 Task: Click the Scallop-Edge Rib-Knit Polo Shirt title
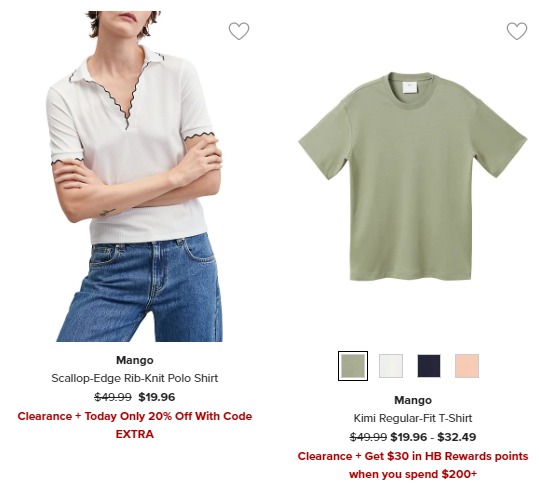[x=135, y=378]
